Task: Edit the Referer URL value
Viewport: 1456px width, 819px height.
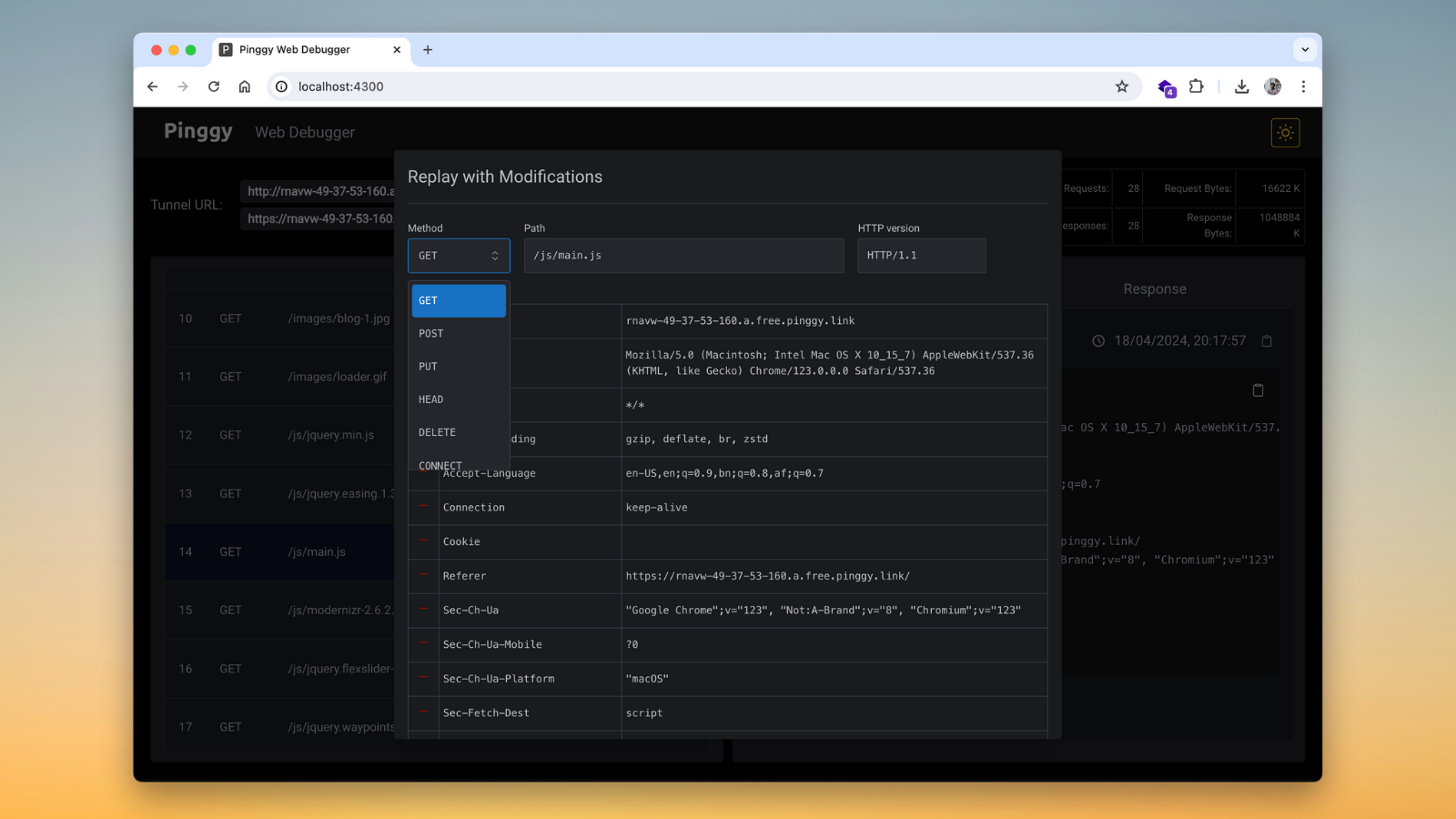Action: [x=834, y=576]
